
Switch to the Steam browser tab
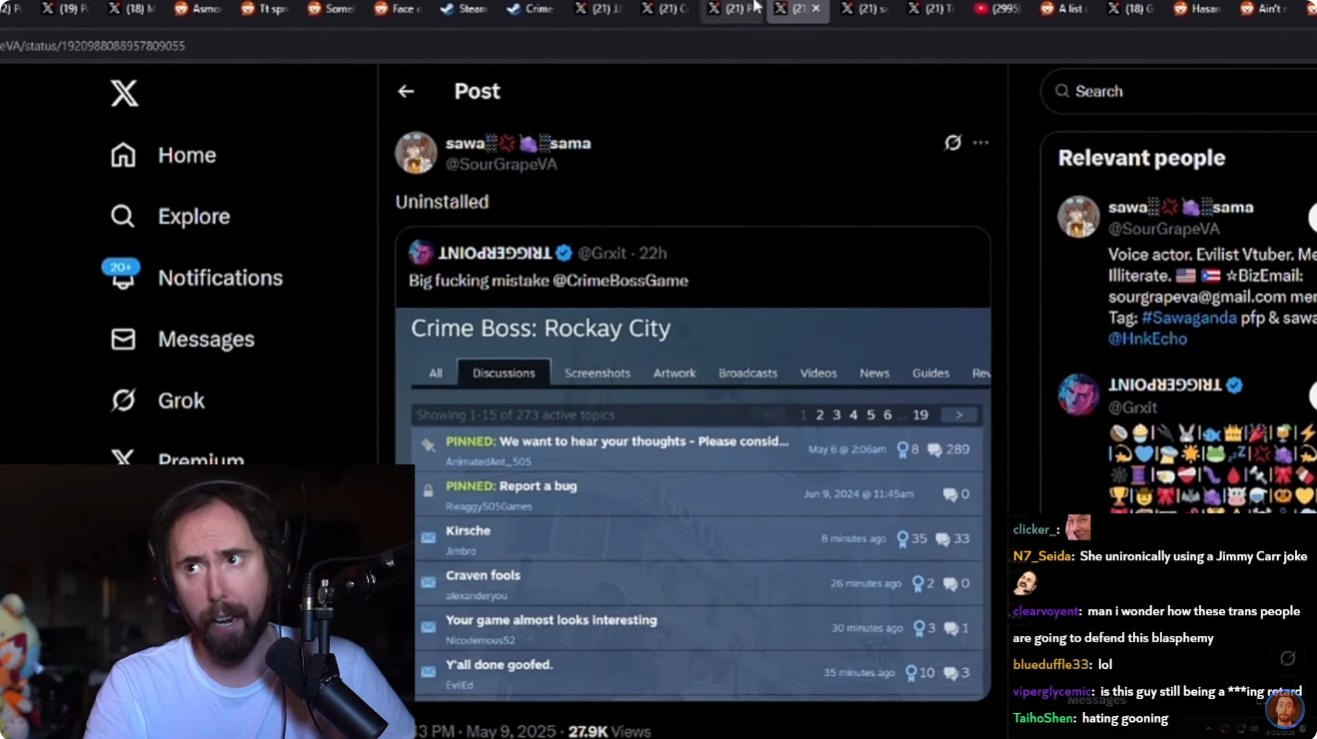coord(463,9)
